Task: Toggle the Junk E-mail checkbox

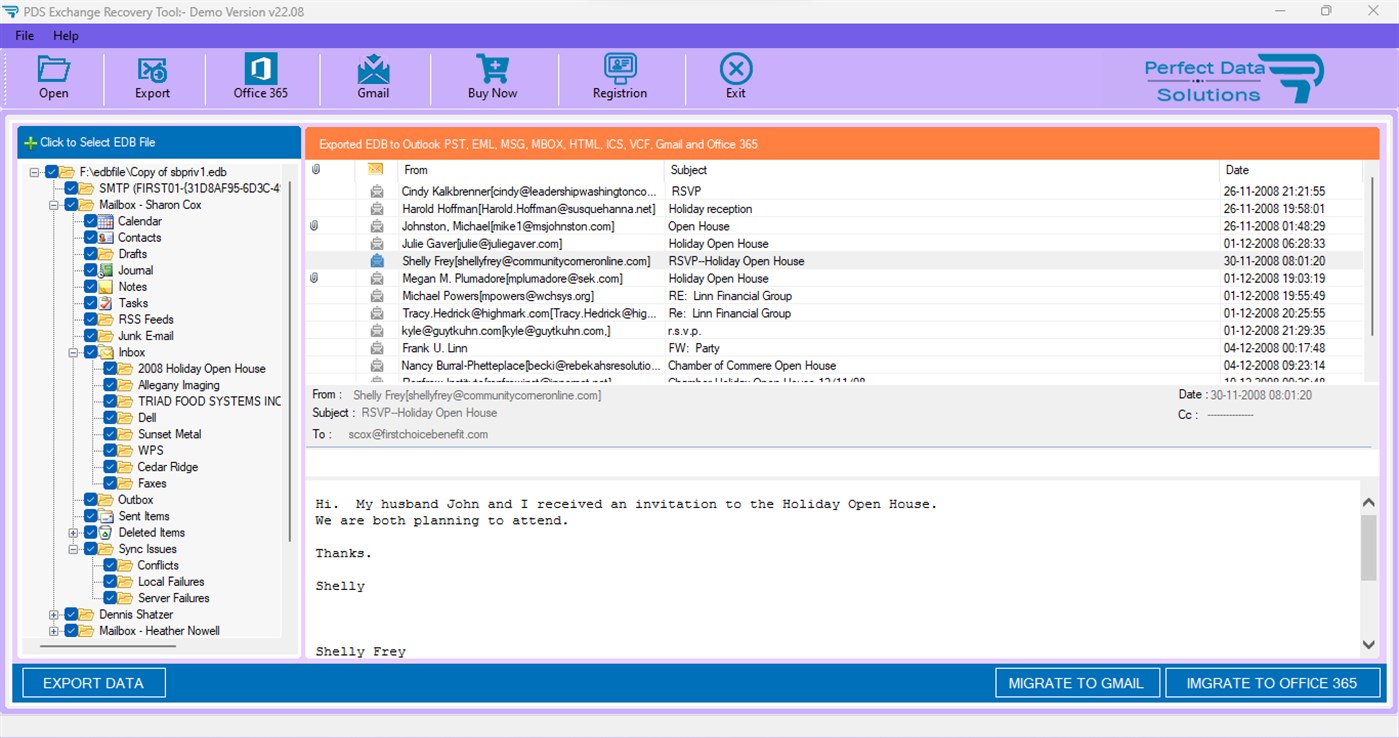Action: (92, 335)
